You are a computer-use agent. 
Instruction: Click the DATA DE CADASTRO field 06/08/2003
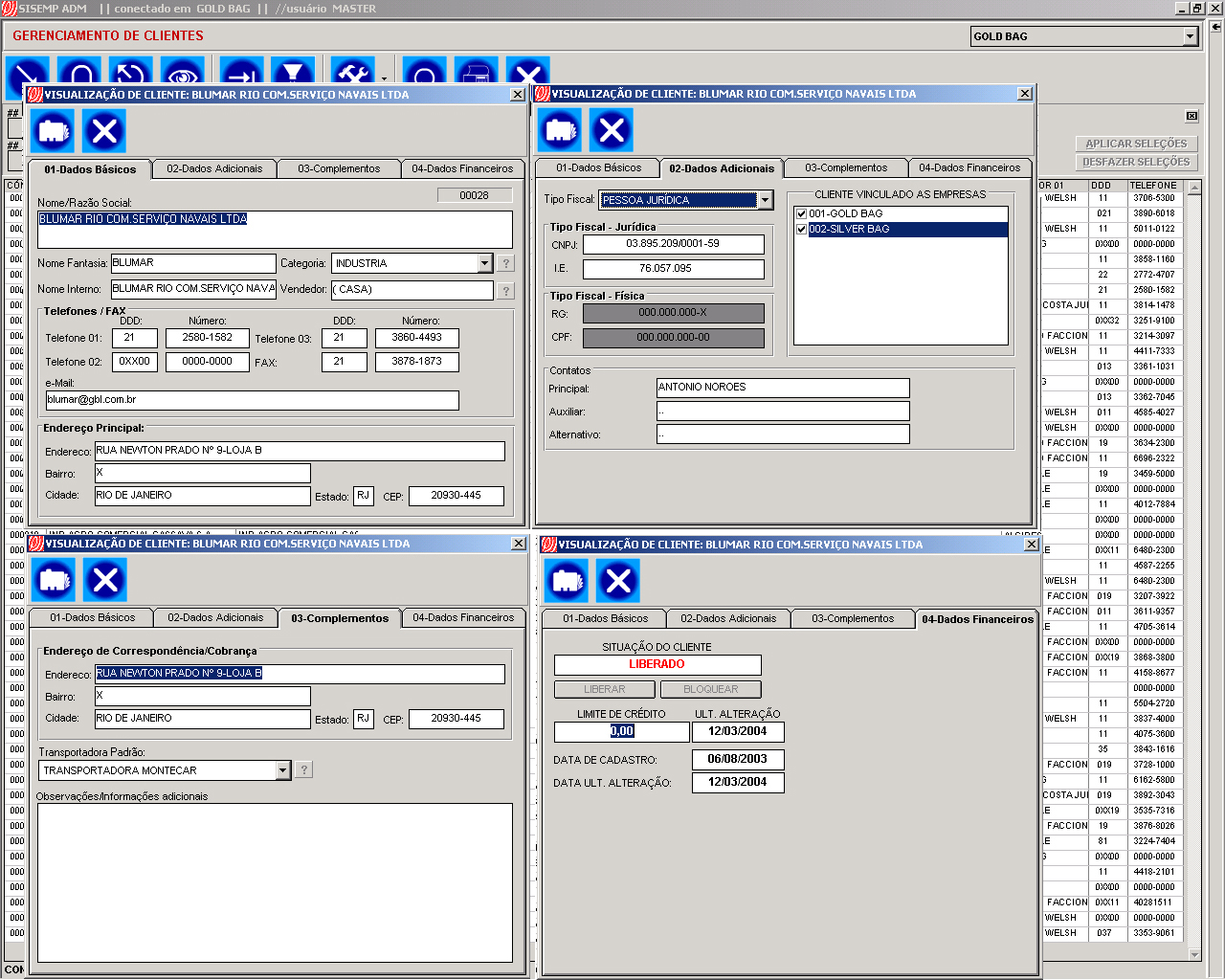tap(738, 759)
